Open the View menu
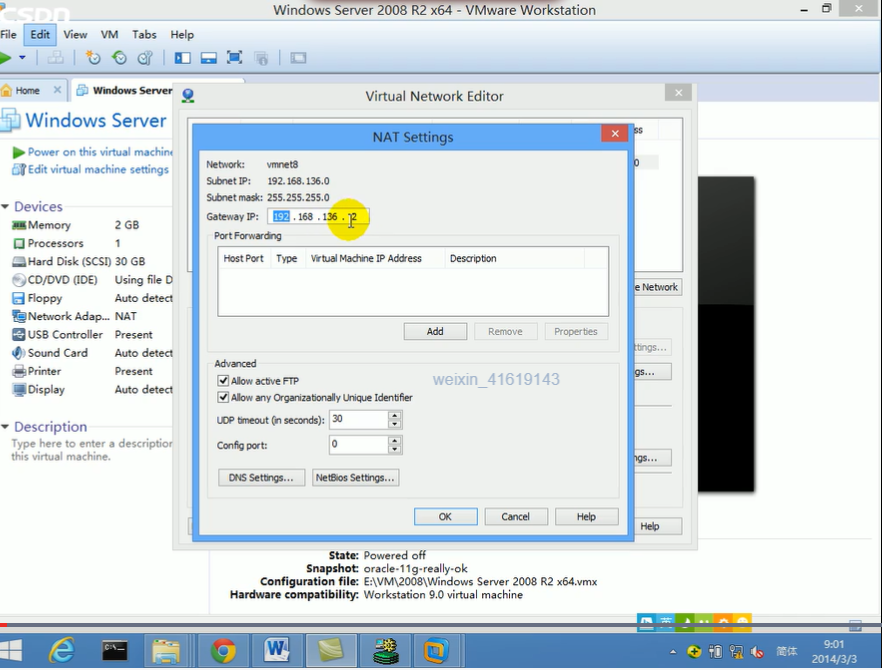The height and width of the screenshot is (670, 882). [75, 35]
